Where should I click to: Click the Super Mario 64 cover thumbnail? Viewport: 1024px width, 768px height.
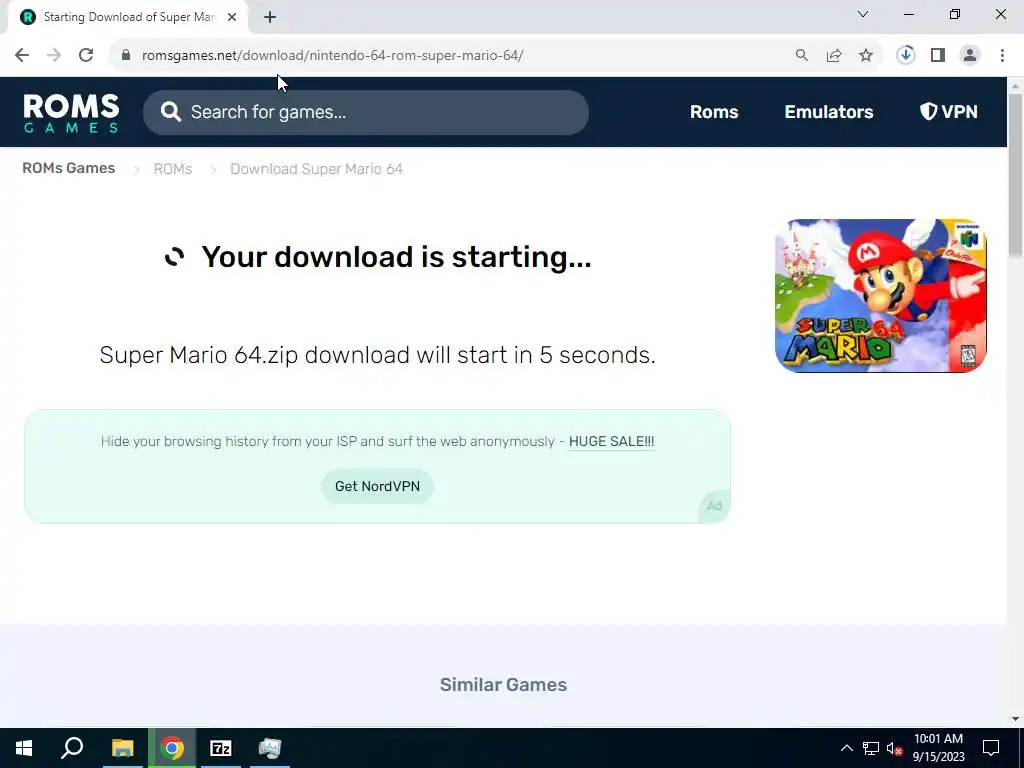(x=880, y=296)
